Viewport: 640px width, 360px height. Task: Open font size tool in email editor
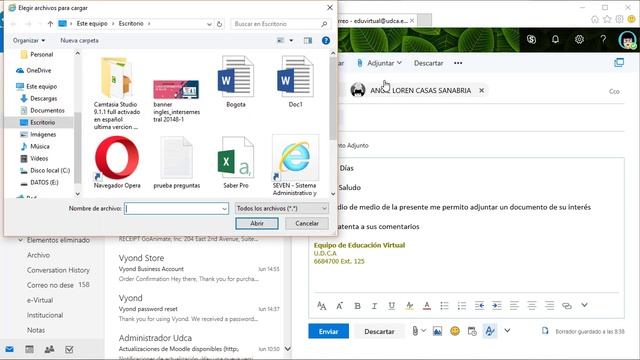tap(322, 306)
